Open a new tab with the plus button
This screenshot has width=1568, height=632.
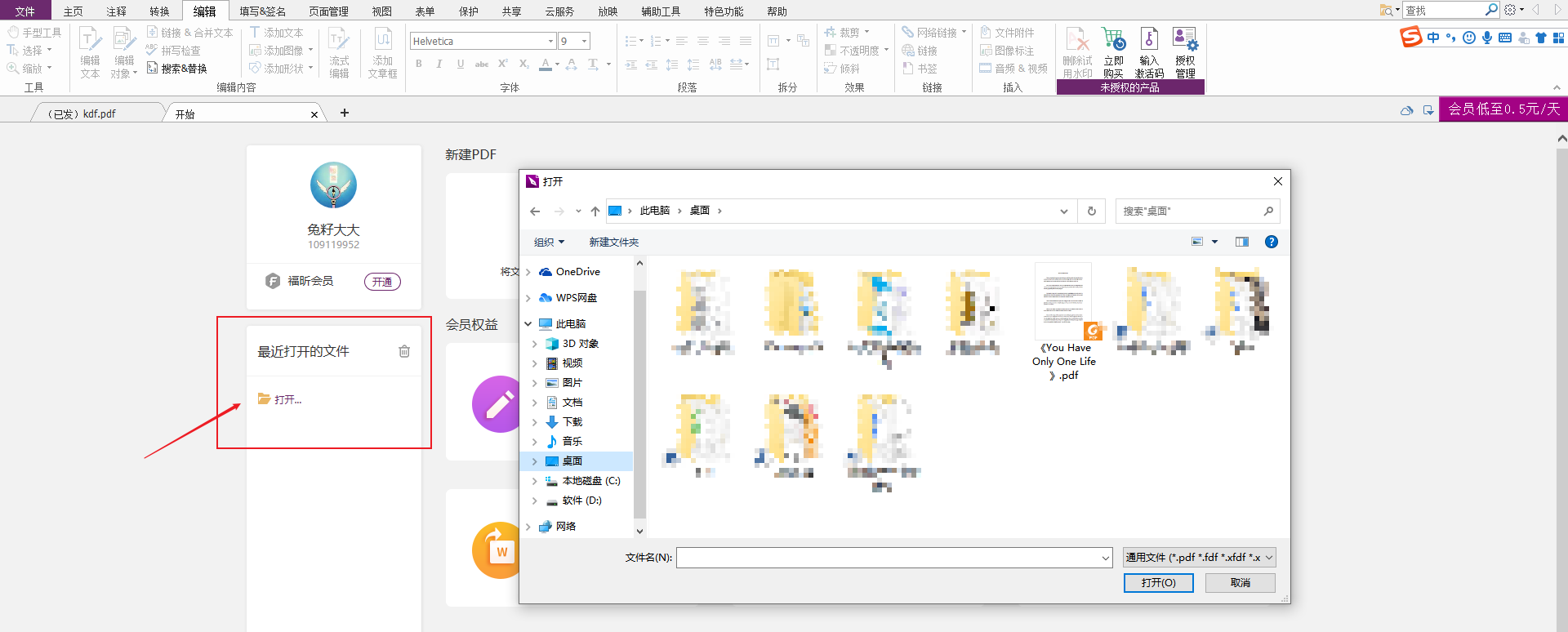(345, 113)
